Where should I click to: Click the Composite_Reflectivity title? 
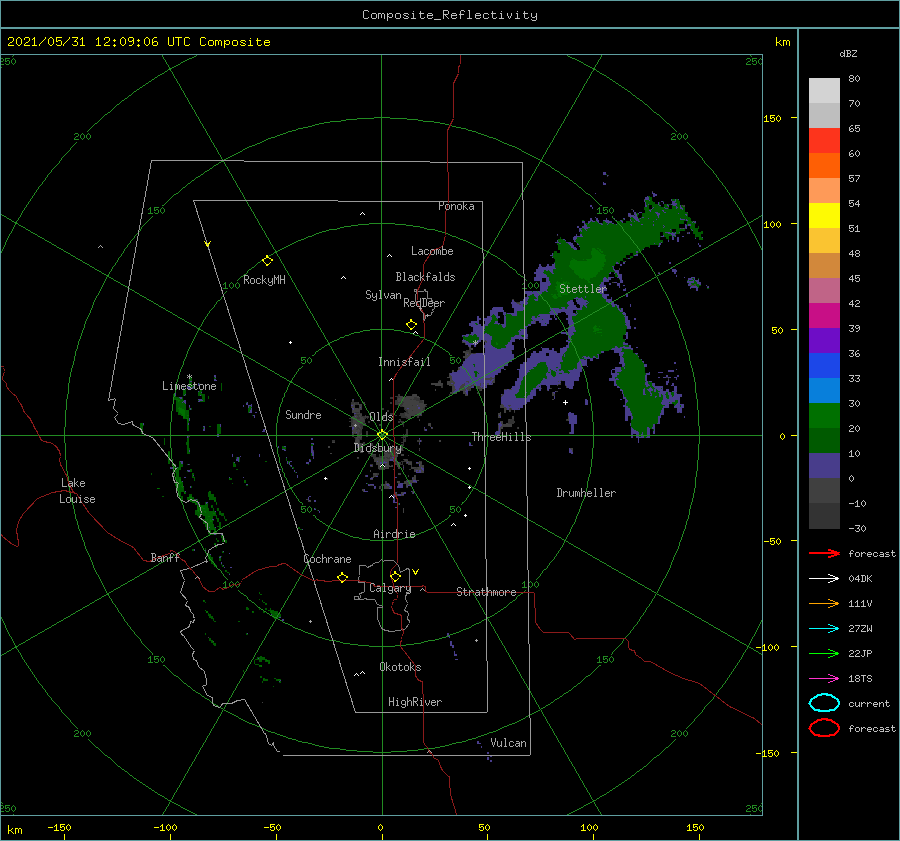[450, 15]
